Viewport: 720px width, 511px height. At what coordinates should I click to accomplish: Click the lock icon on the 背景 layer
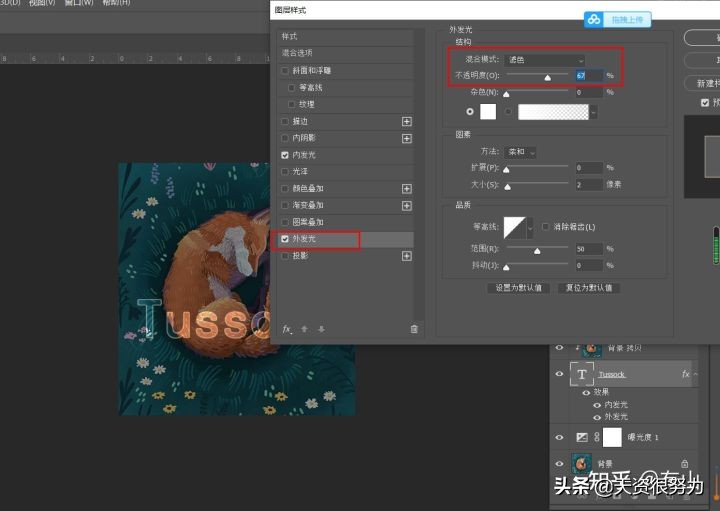(684, 464)
